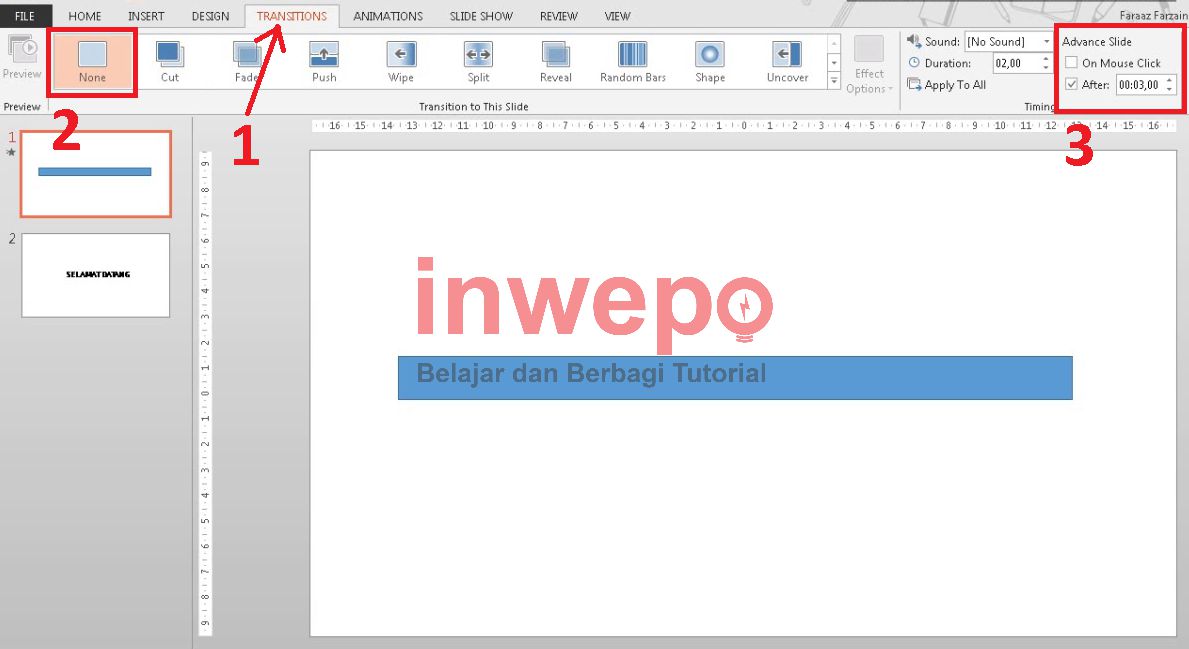Apply the Push transition
Viewport: 1189px width, 649px height.
324,61
